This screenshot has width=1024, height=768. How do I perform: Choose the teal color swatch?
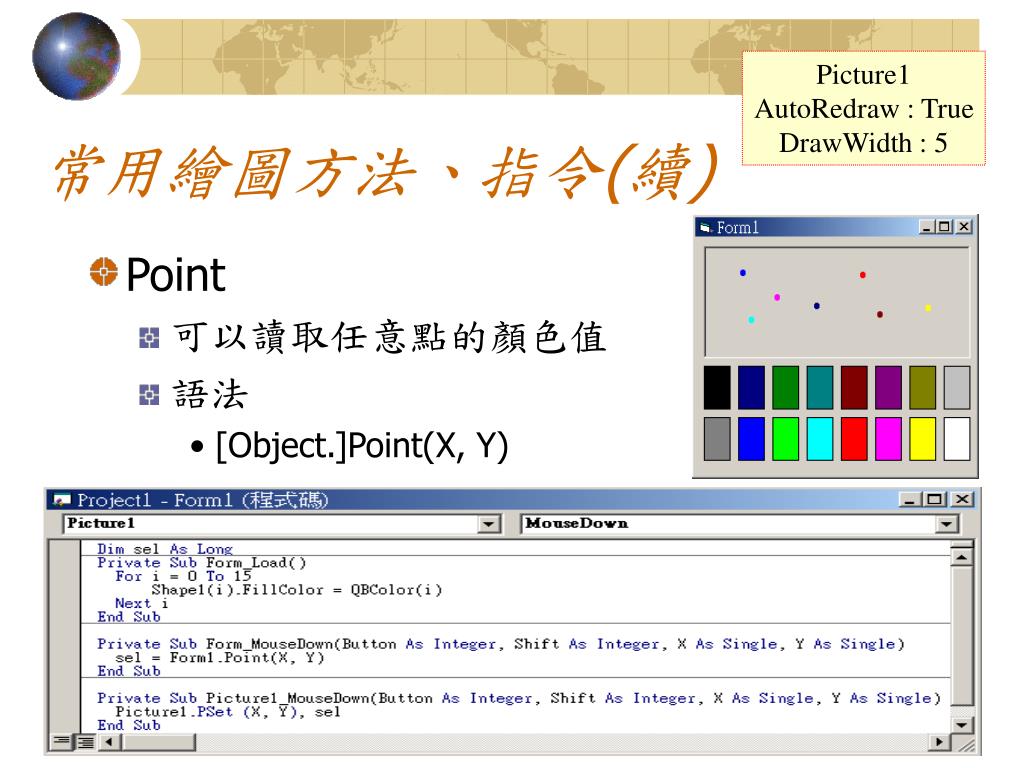[820, 388]
